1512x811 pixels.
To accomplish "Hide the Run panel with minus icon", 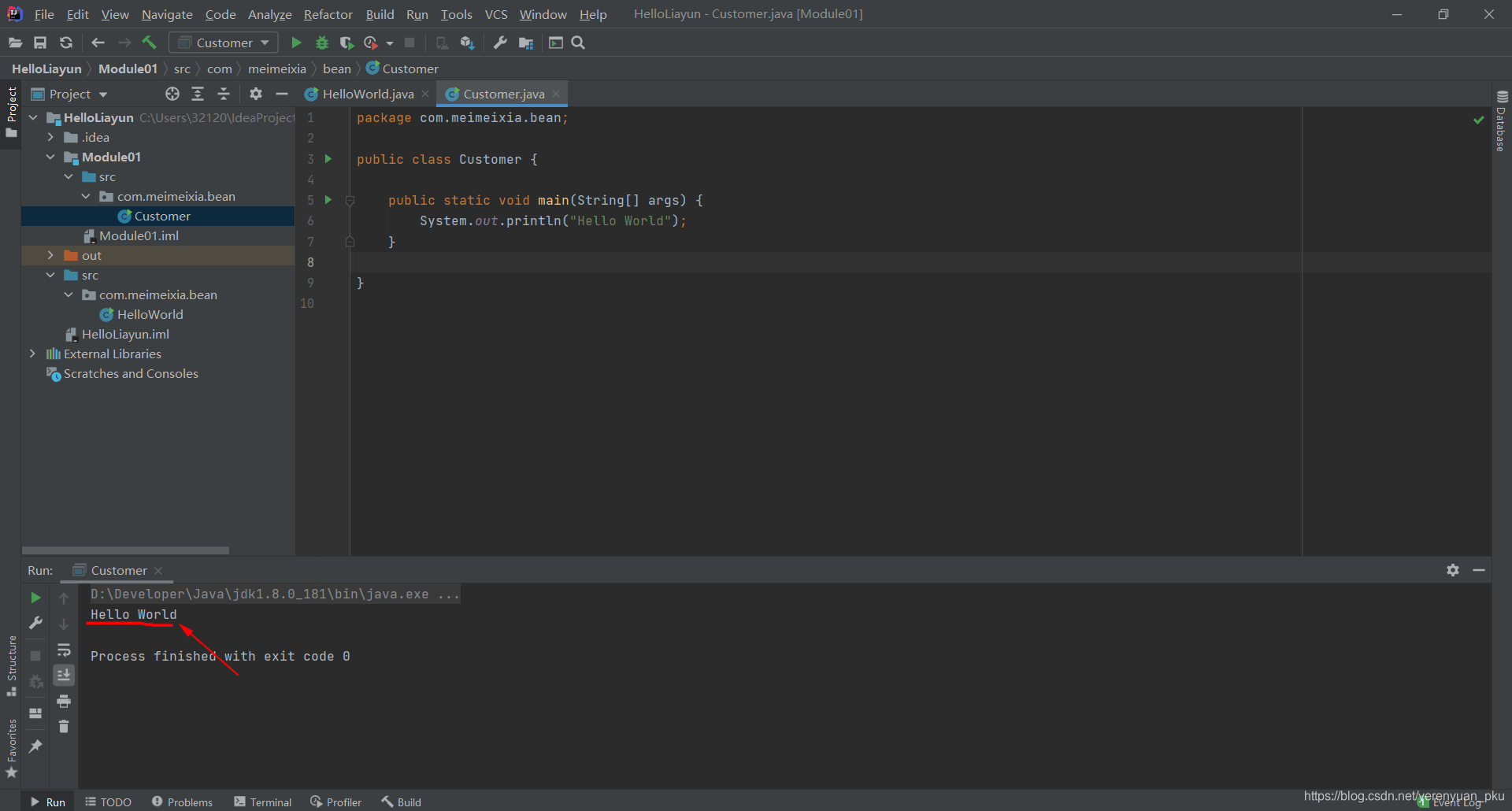I will (1479, 570).
